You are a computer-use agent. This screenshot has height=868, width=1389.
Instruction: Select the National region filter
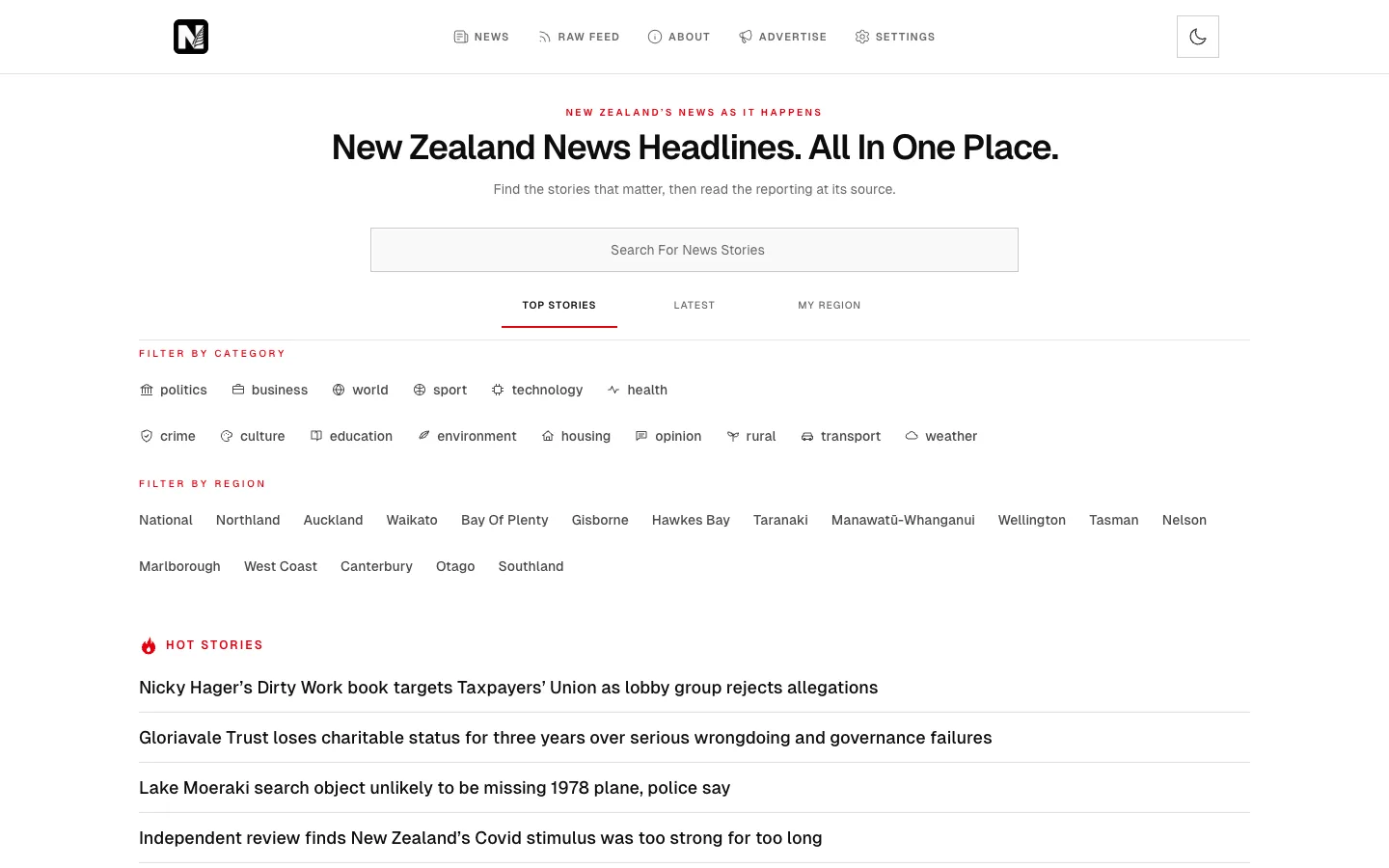point(166,520)
